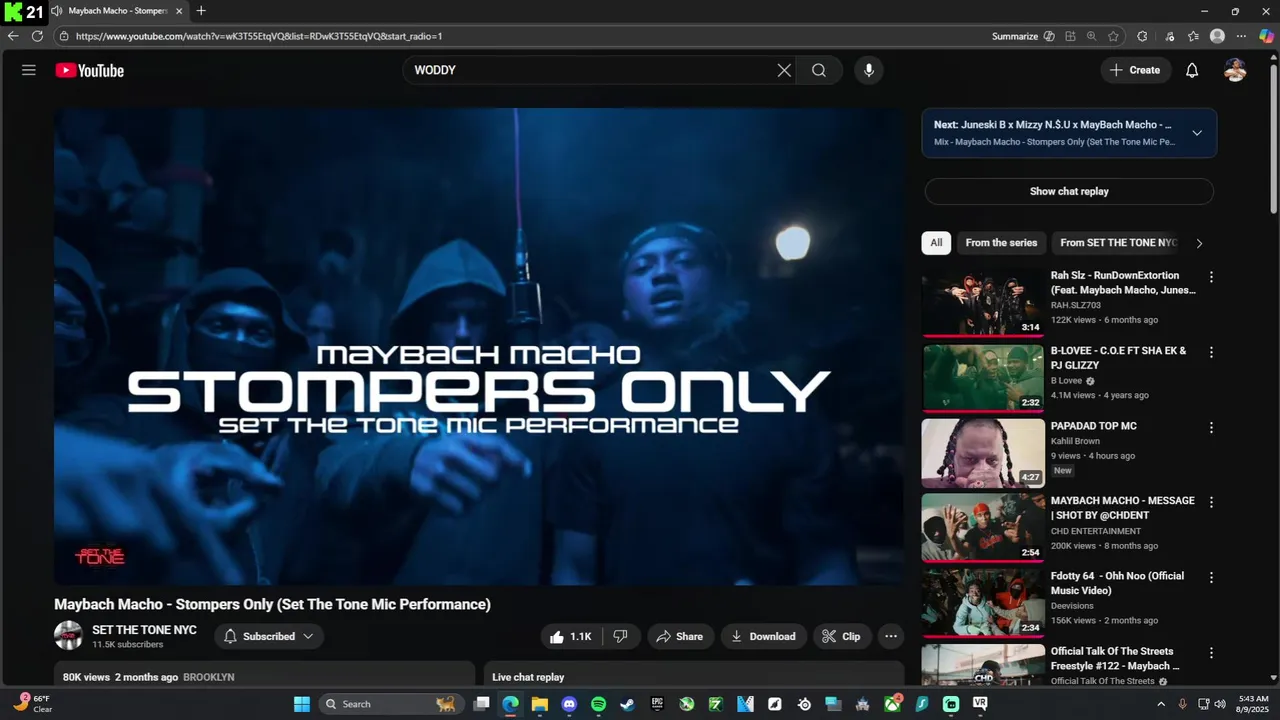The width and height of the screenshot is (1280, 720).
Task: Open B-LOVEE C.O.E video thumbnail
Action: tap(983, 378)
